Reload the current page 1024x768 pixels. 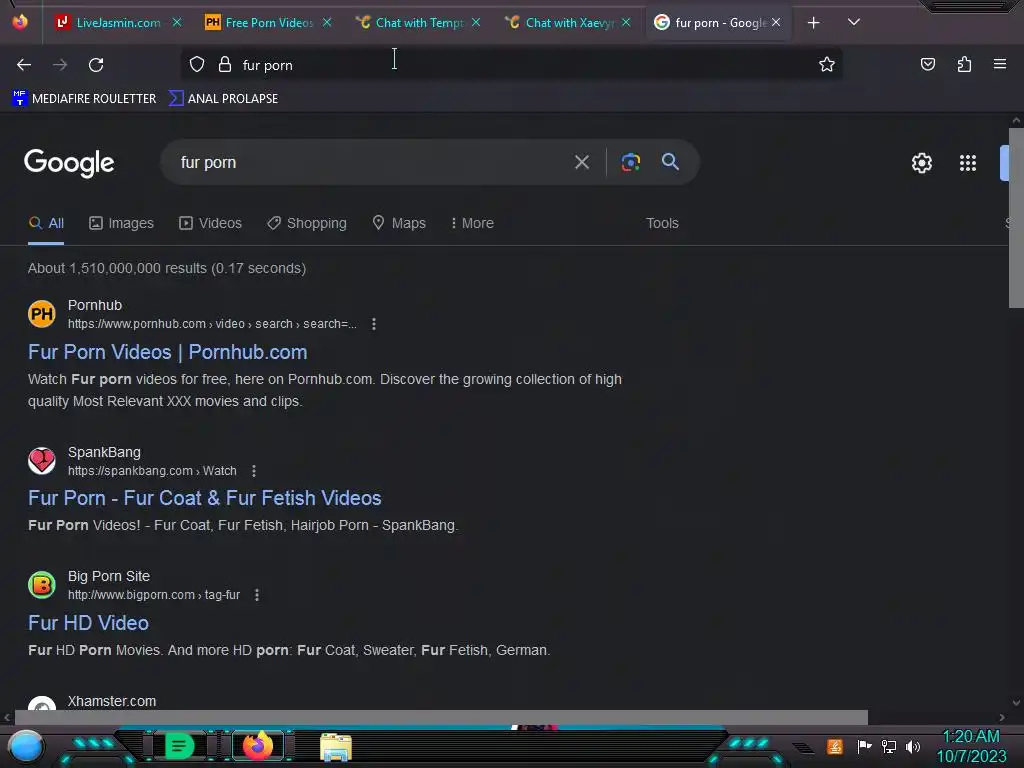tap(96, 65)
